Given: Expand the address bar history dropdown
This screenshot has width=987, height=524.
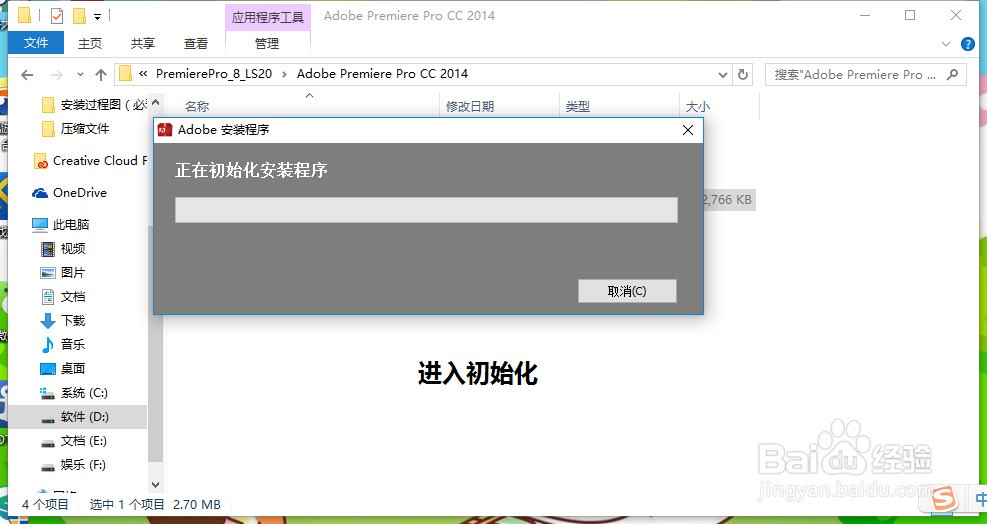Looking at the screenshot, I should coord(723,75).
